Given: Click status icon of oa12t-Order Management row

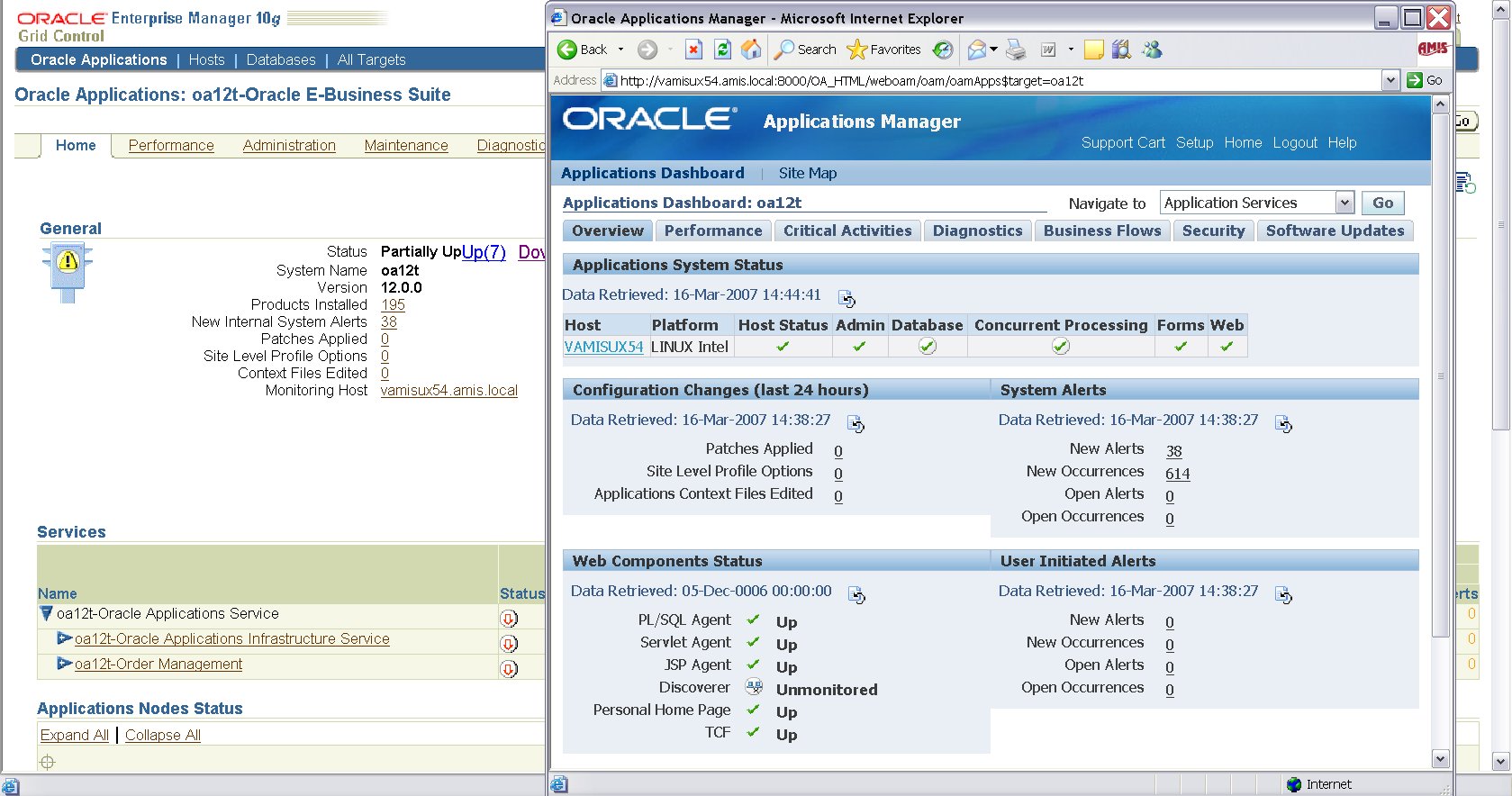Looking at the screenshot, I should click(x=509, y=669).
